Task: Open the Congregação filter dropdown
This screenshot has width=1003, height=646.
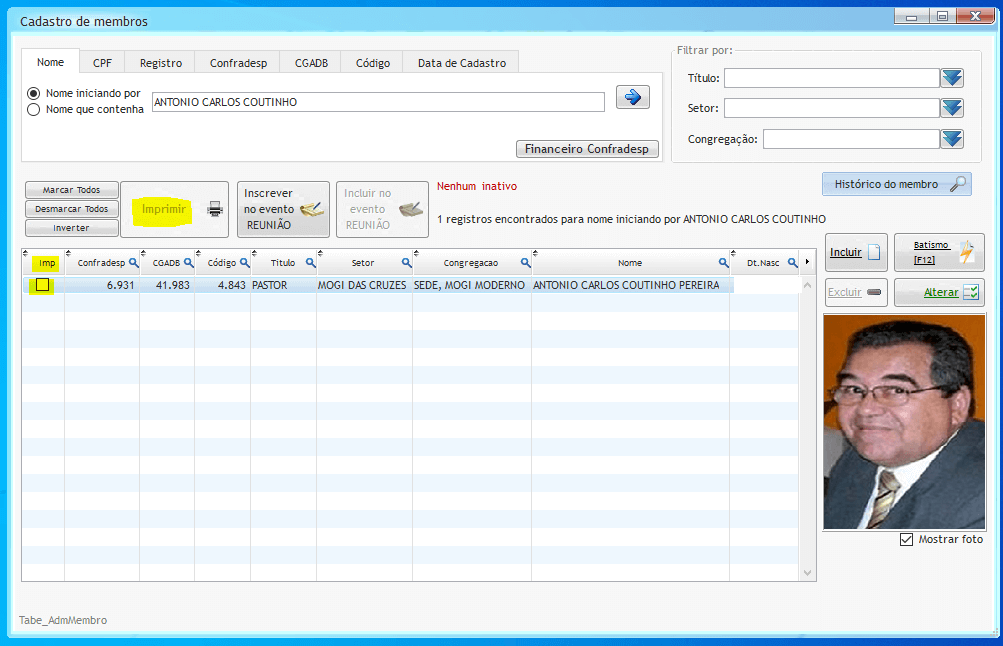Action: pos(951,139)
